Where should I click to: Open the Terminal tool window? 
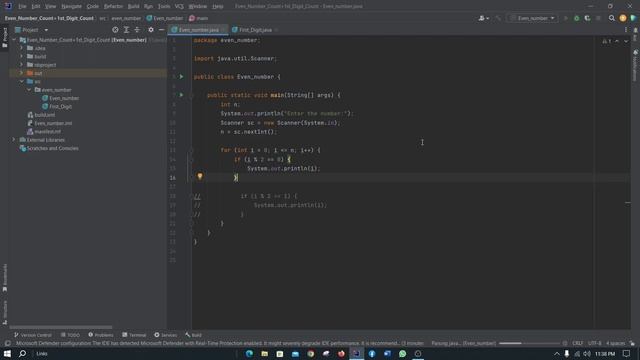(x=134, y=335)
